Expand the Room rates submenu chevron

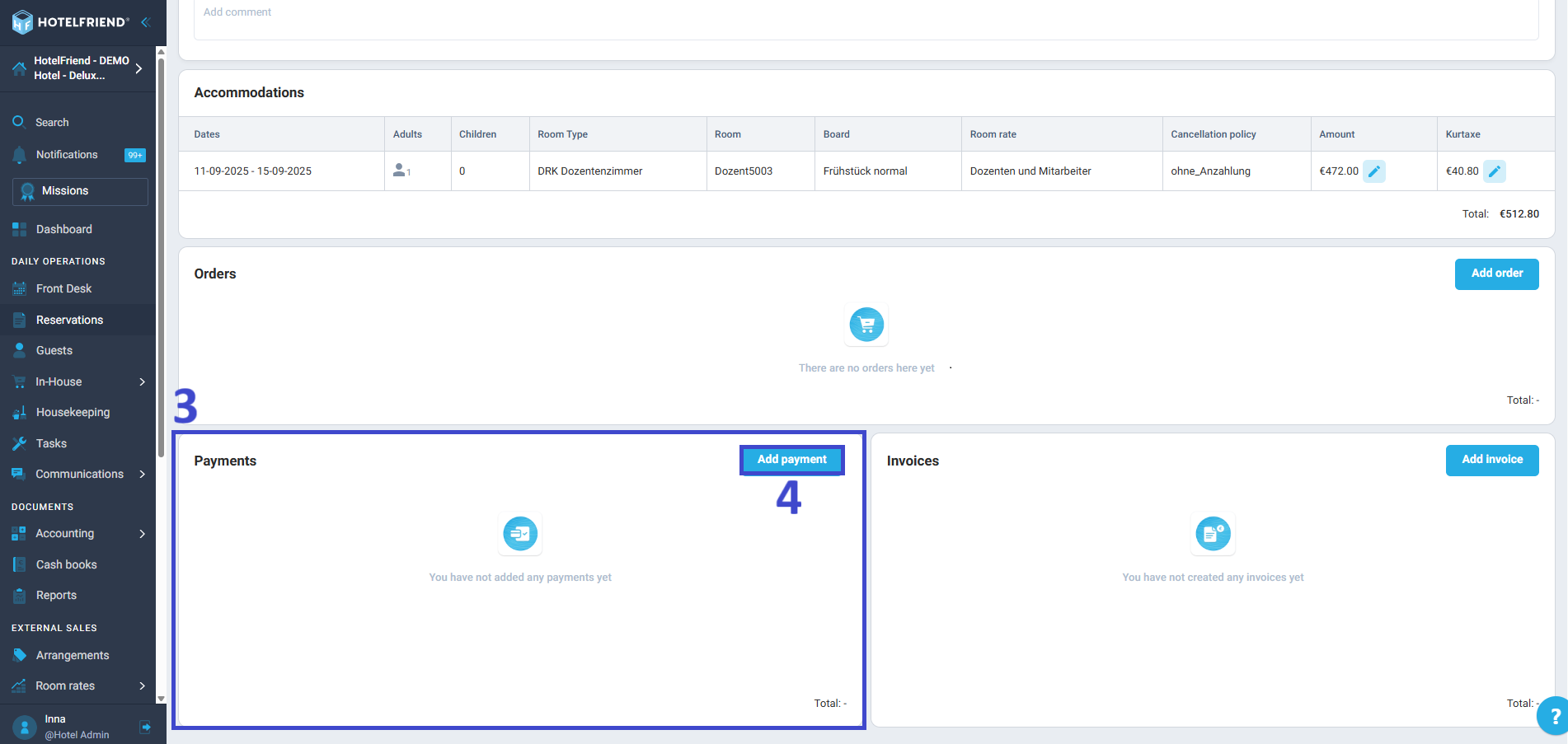142,686
